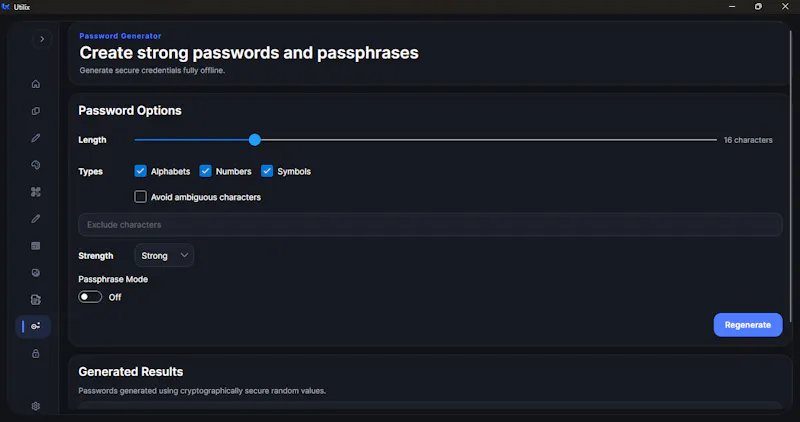Screen dimensions: 800x422
Task: Disable the Symbols checkbox
Action: pyautogui.click(x=267, y=171)
